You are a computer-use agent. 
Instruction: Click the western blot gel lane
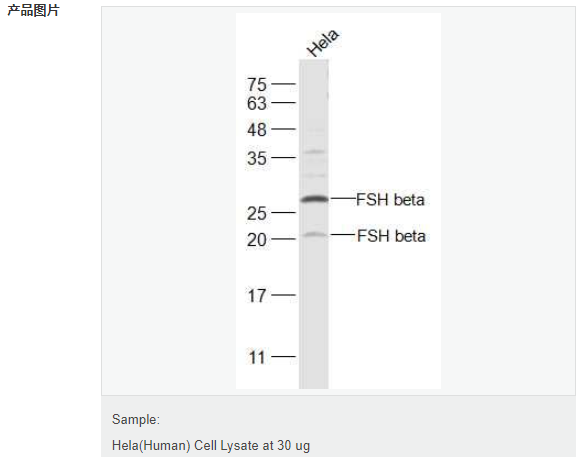click(314, 224)
